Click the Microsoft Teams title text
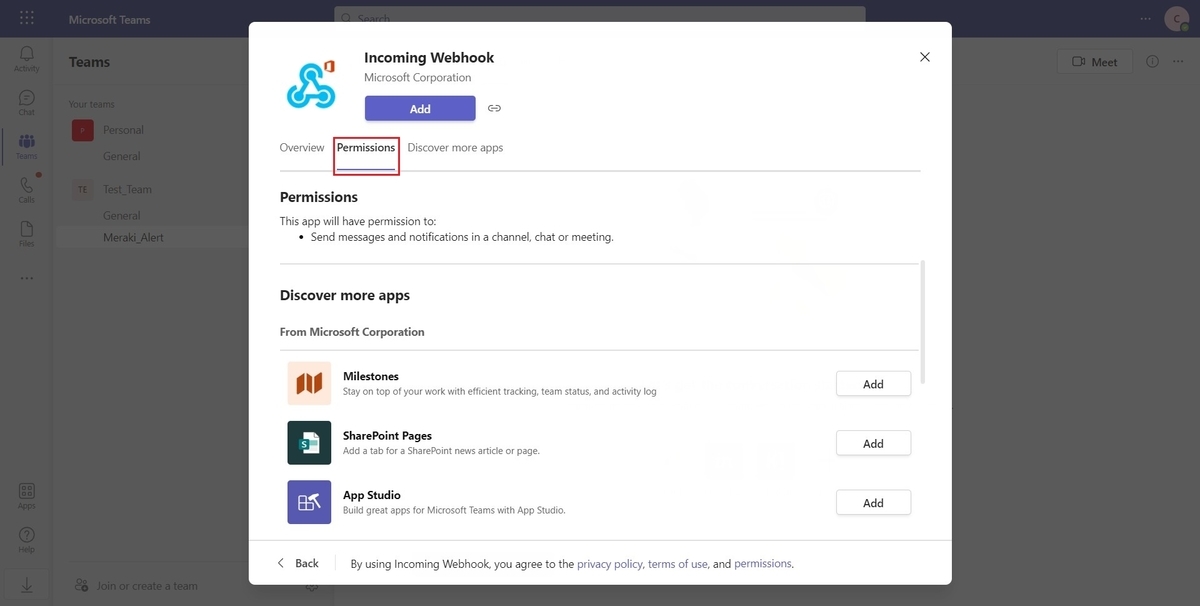Screen dimensions: 1200x606 [109, 19]
